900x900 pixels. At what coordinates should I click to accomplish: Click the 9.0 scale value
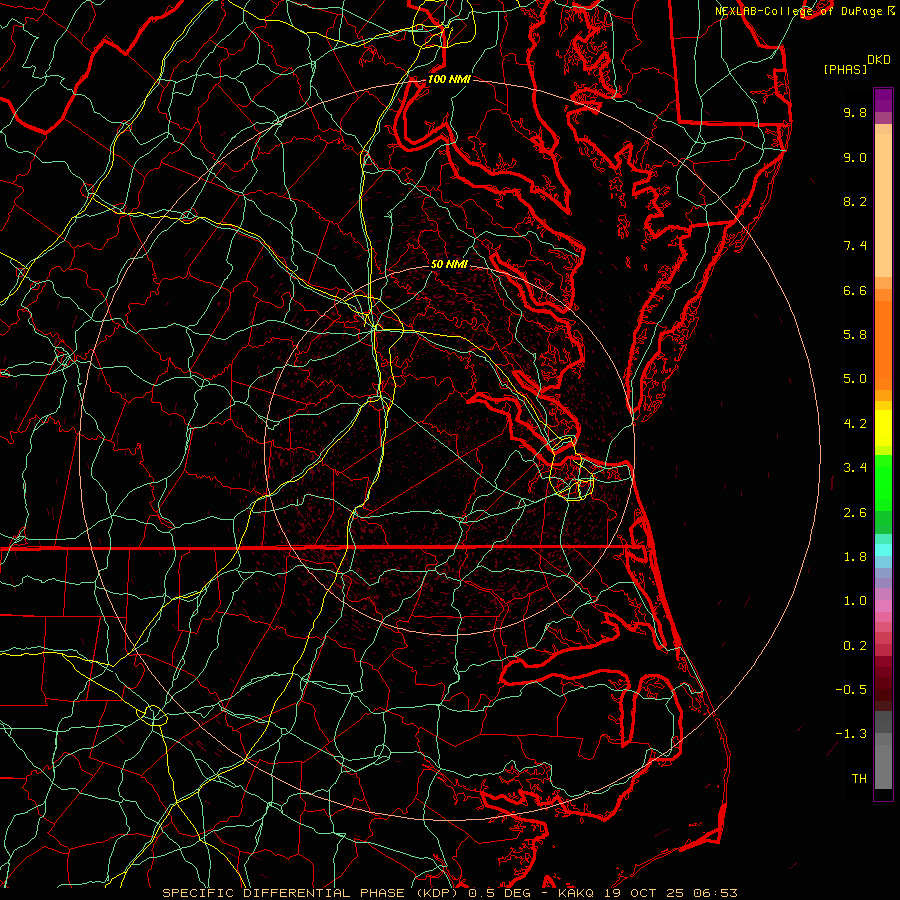click(x=855, y=157)
